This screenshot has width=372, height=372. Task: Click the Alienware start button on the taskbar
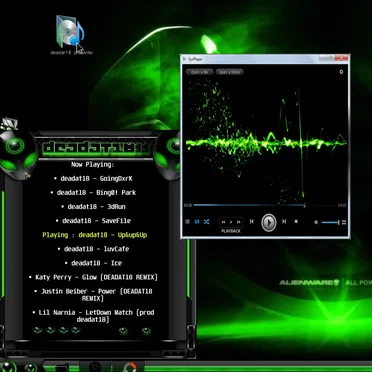(7, 367)
